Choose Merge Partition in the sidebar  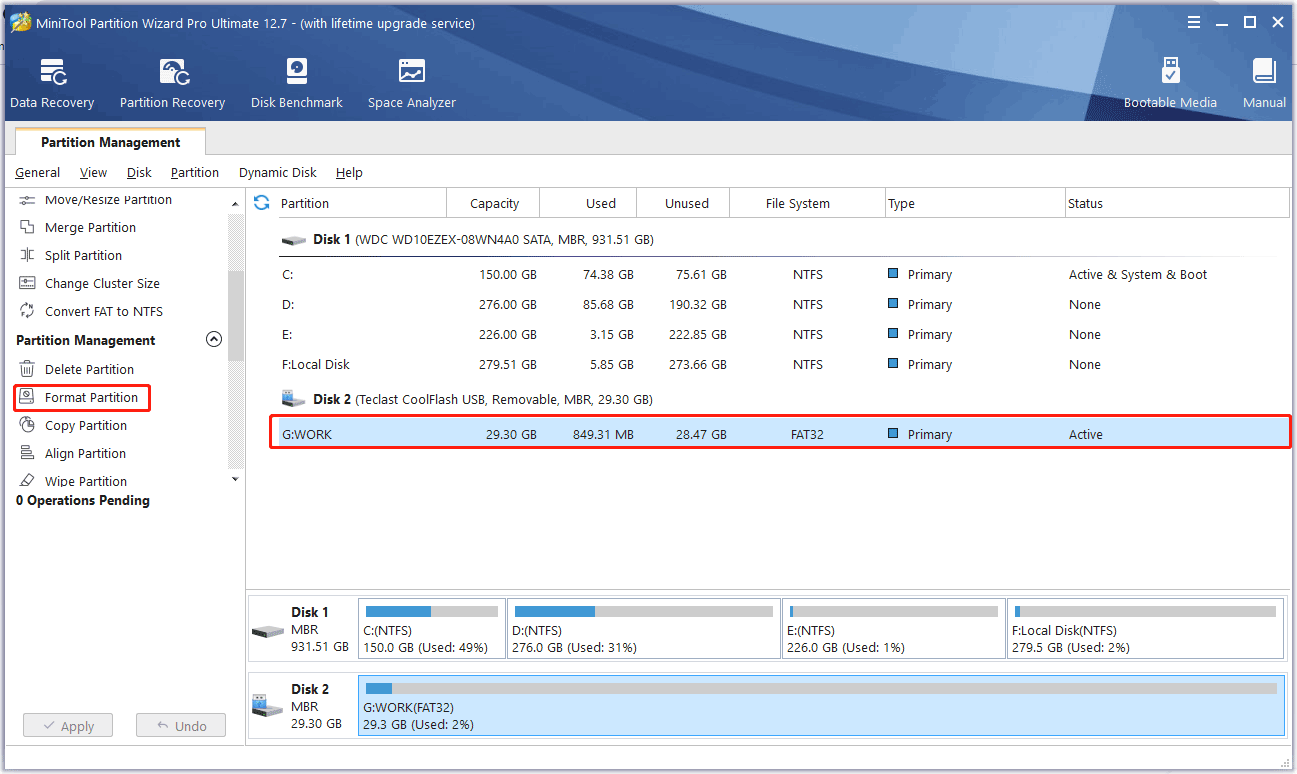point(90,227)
